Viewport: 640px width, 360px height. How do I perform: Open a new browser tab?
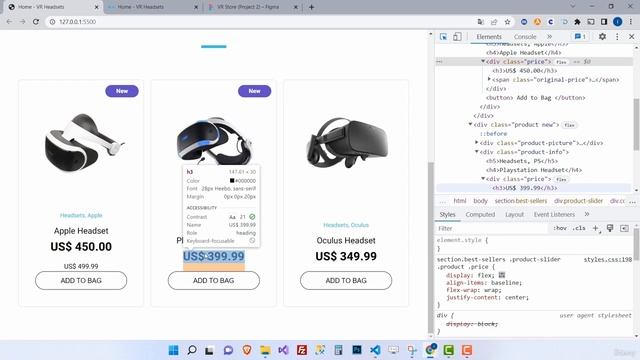pos(311,7)
